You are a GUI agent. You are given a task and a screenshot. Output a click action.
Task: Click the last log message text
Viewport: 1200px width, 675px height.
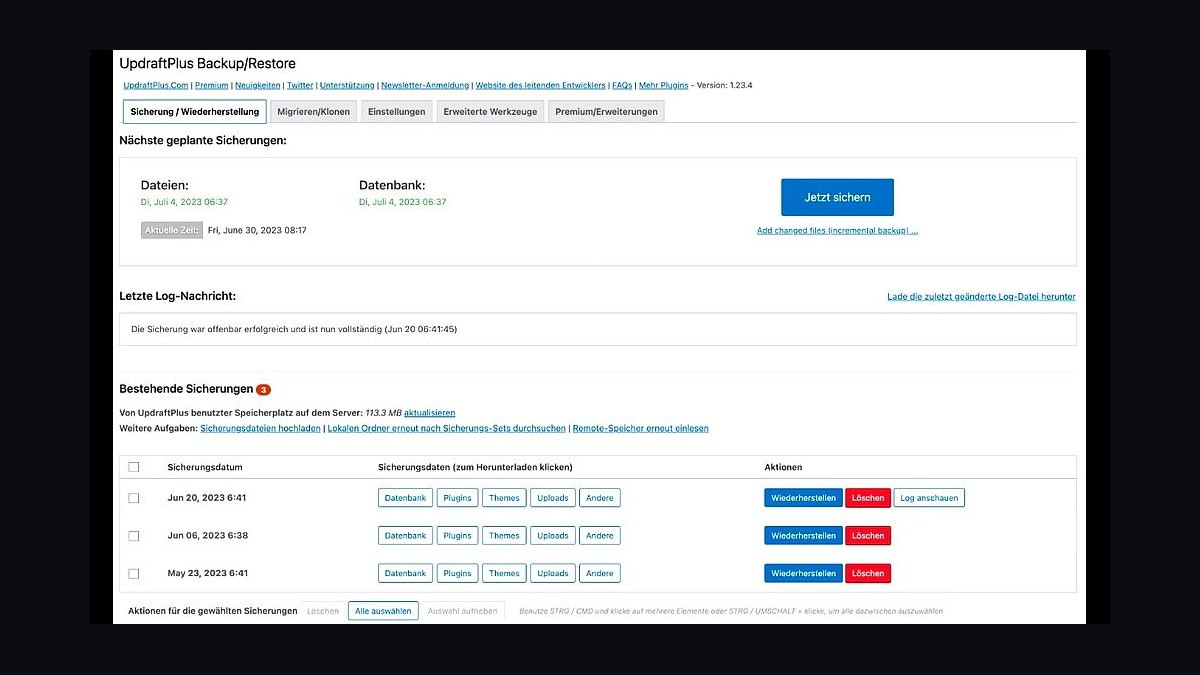tap(294, 328)
